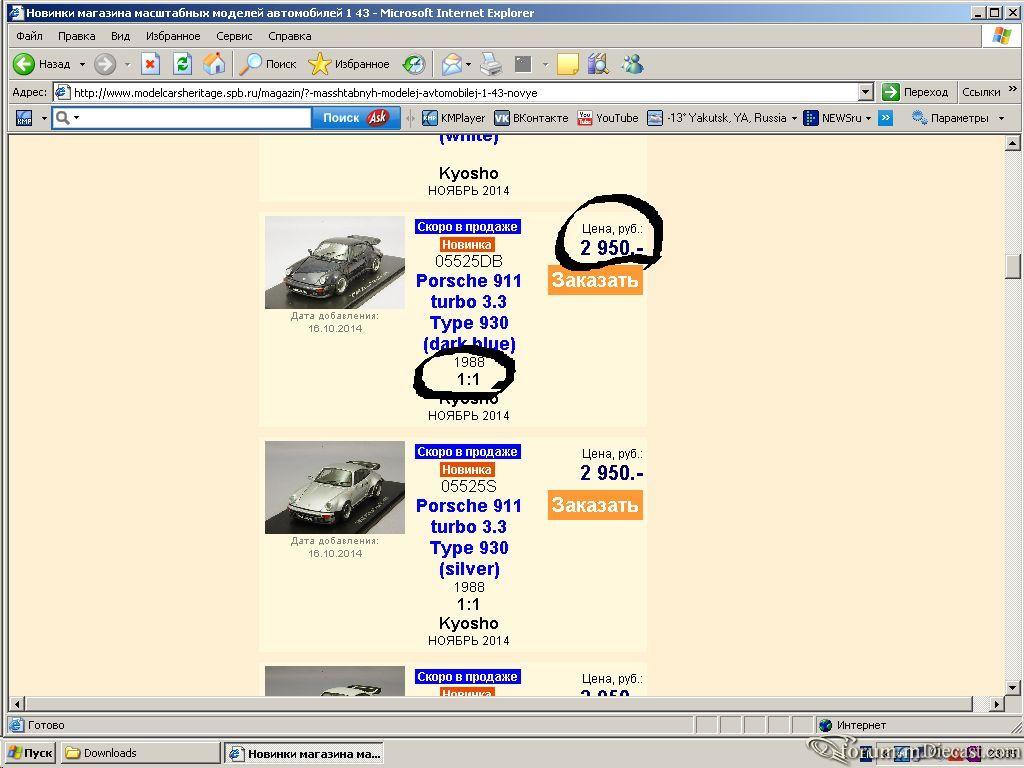Click Ask Поиск search button

(356, 118)
